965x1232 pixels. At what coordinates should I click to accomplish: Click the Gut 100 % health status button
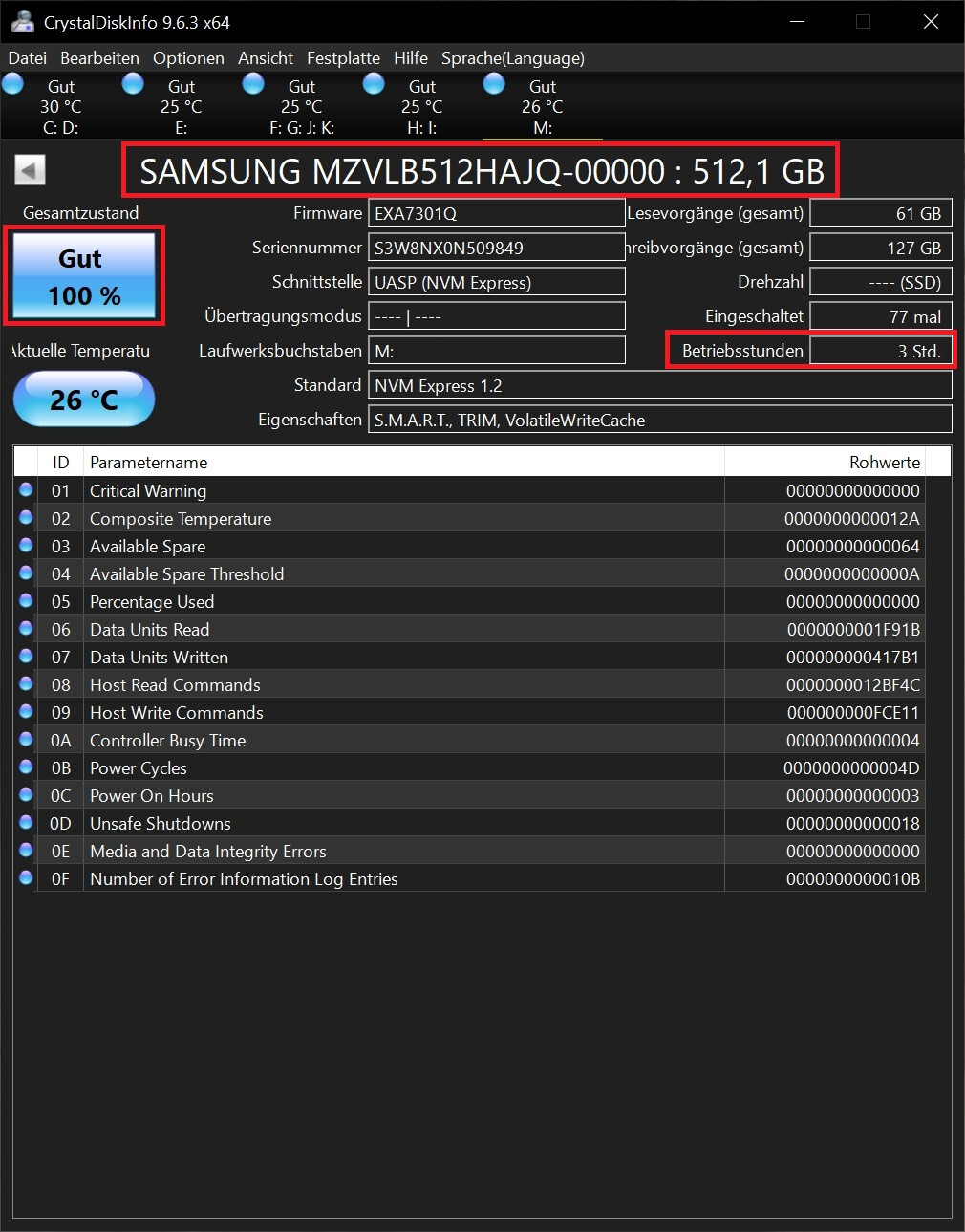coord(84,275)
